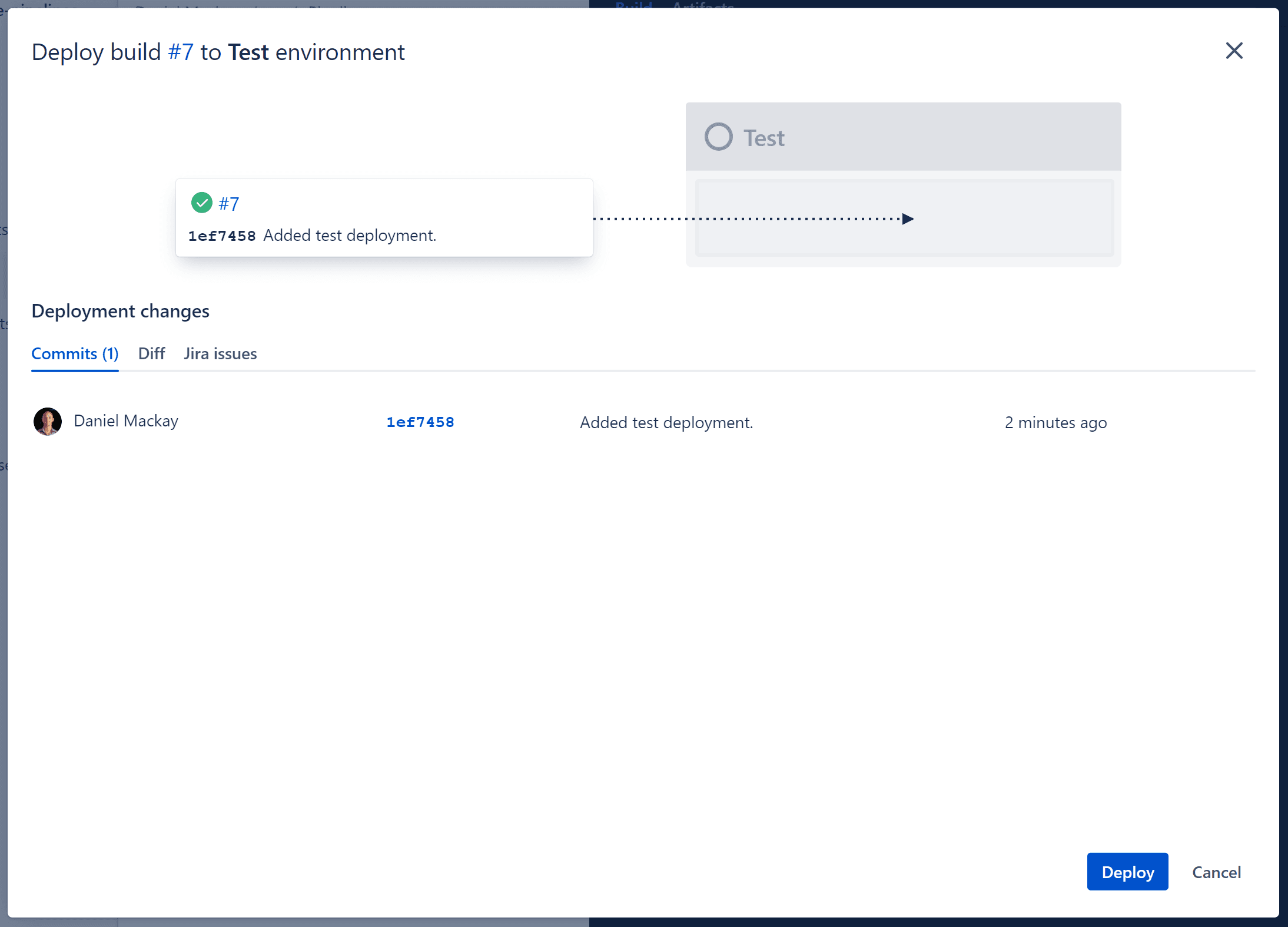Click the Deploy button
This screenshot has height=927, width=1288.
point(1127,872)
